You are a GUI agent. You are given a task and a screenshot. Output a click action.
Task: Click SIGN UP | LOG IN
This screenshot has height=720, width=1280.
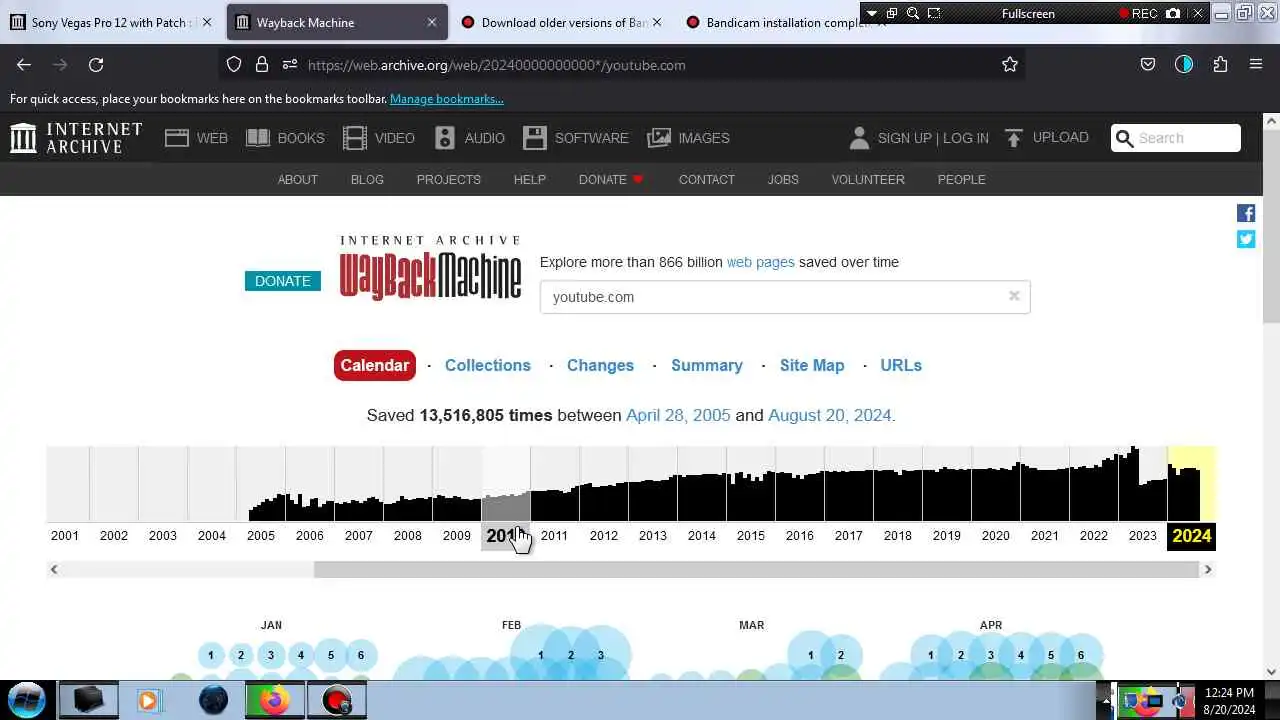click(933, 138)
